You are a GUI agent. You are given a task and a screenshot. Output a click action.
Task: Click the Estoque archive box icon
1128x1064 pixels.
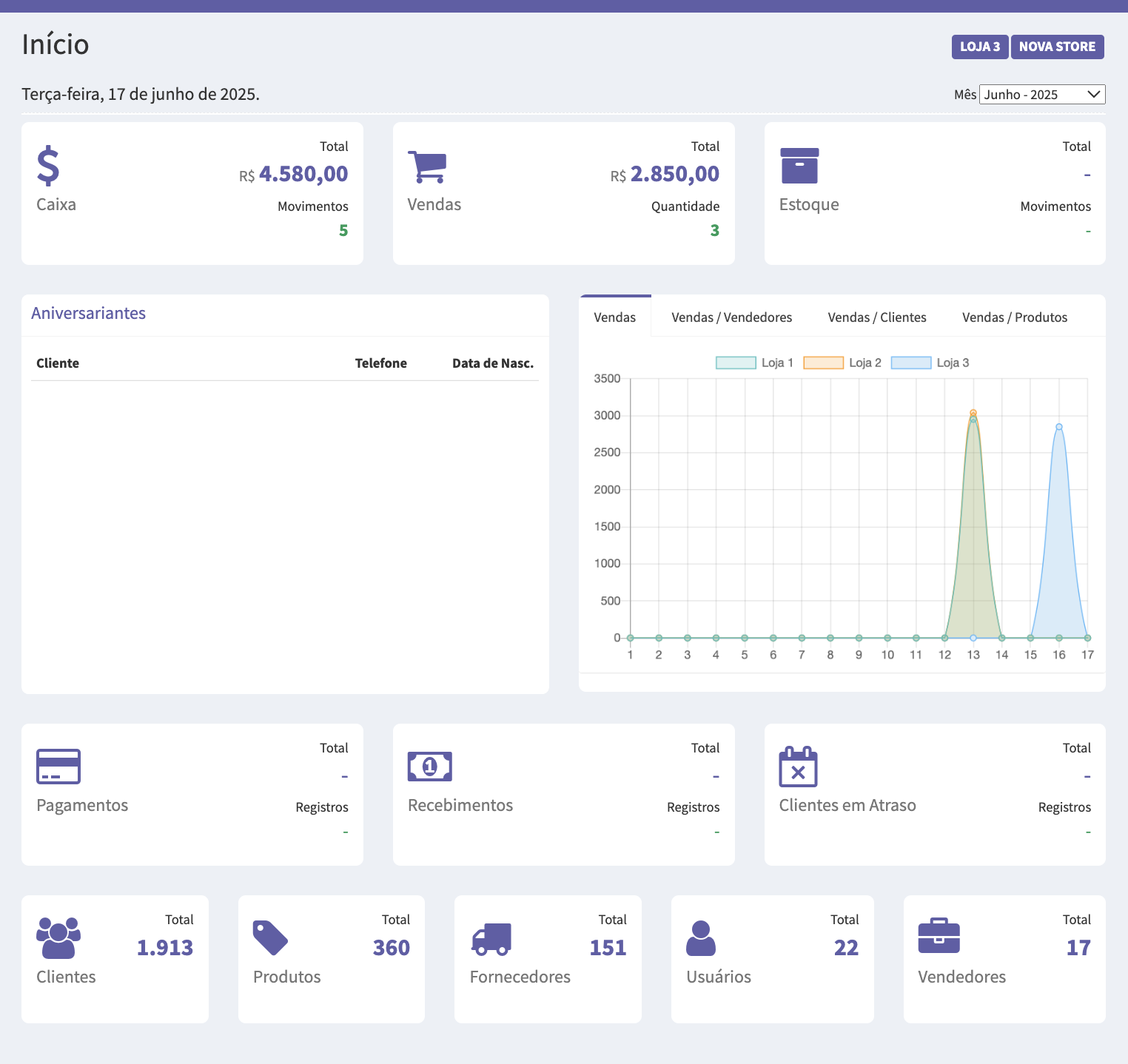(799, 166)
